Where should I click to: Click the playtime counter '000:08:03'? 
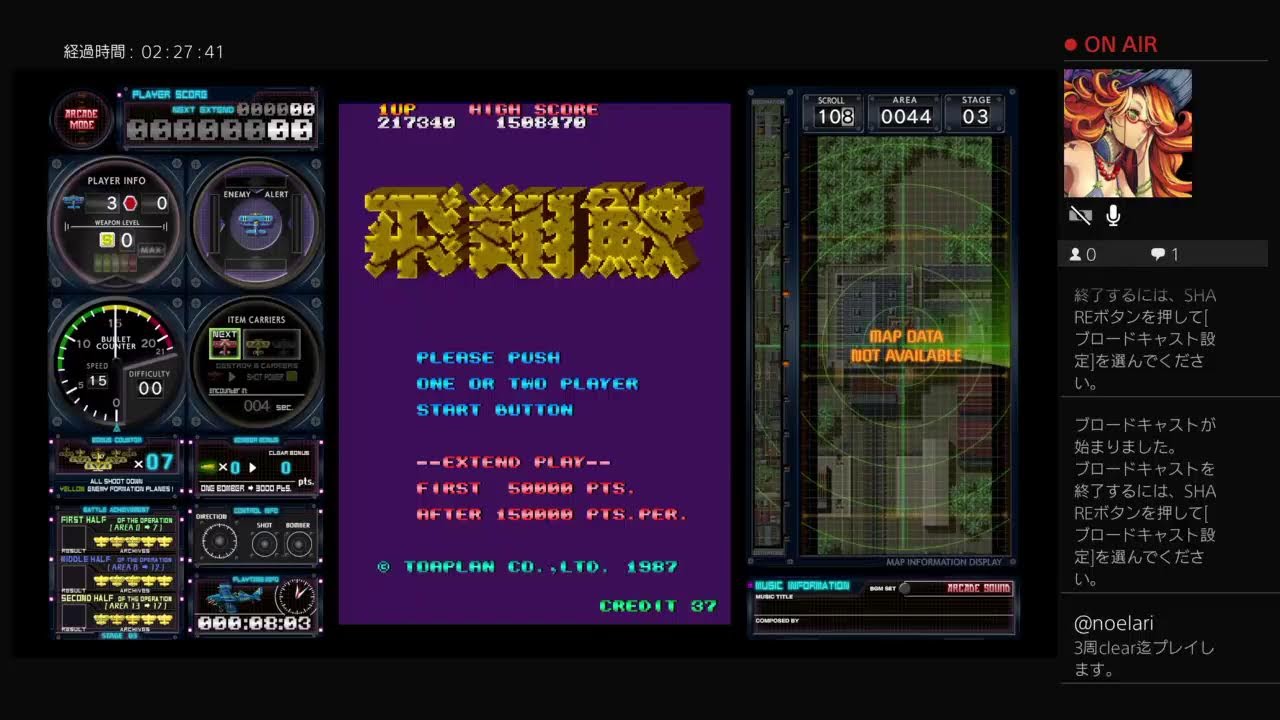[x=254, y=623]
